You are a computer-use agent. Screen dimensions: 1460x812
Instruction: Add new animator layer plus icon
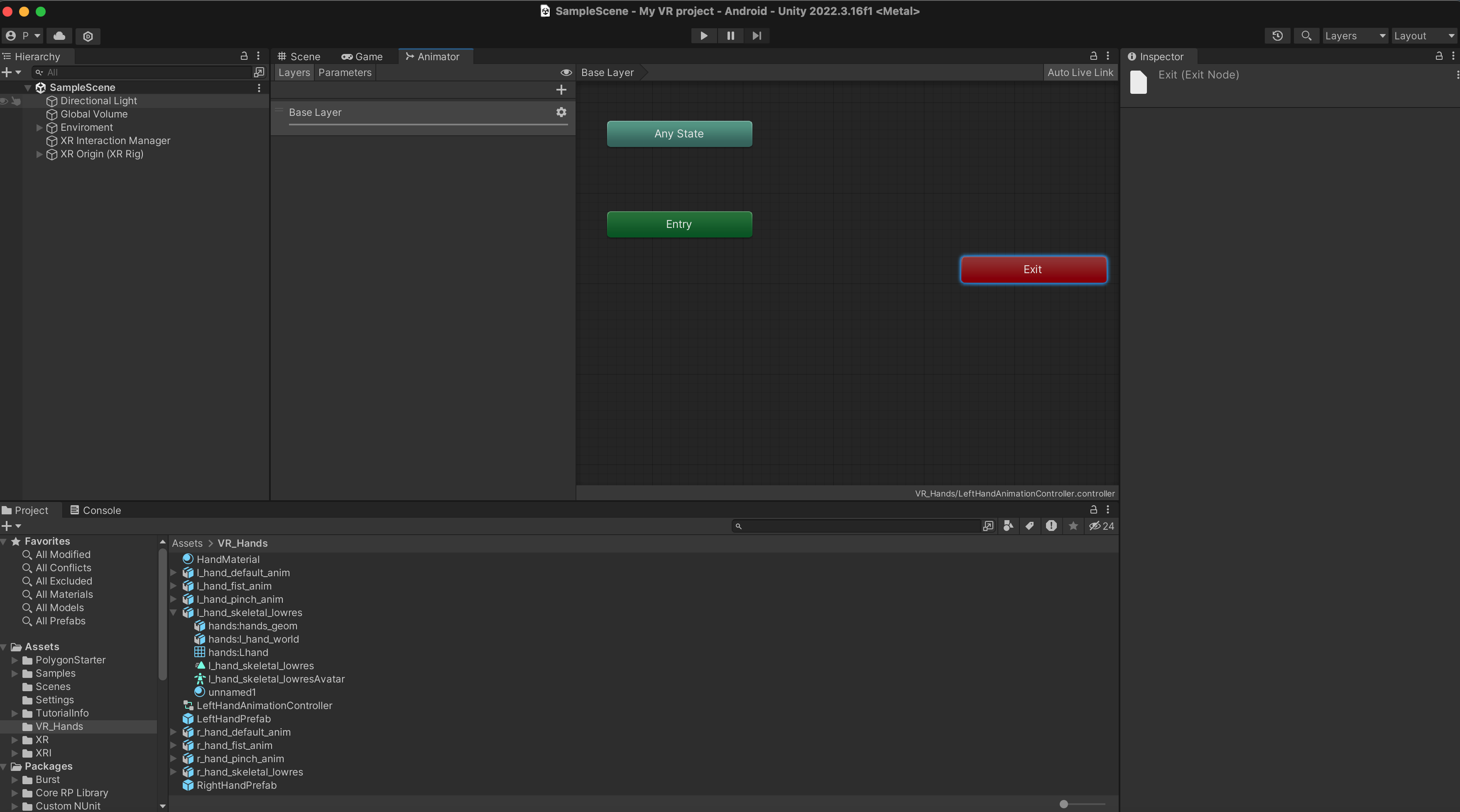coord(561,90)
